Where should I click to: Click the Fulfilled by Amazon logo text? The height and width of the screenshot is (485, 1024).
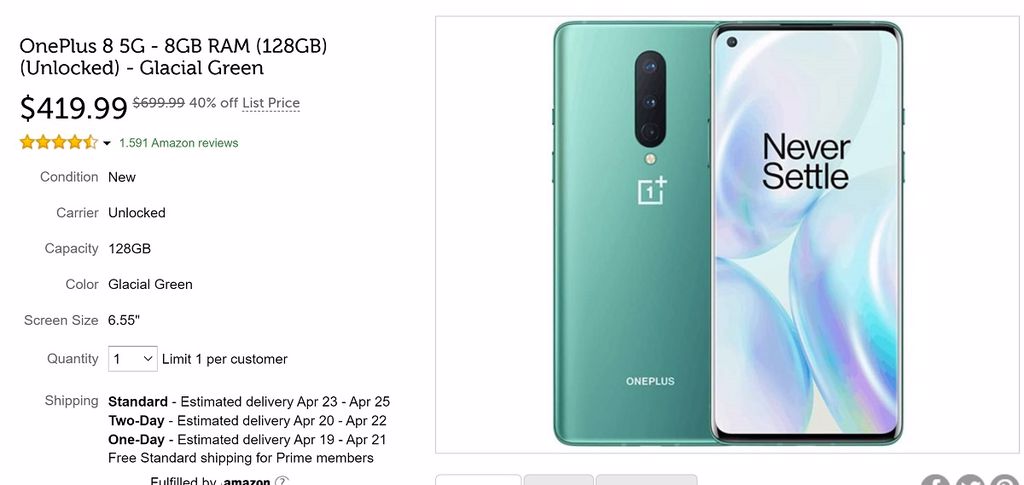[246, 482]
